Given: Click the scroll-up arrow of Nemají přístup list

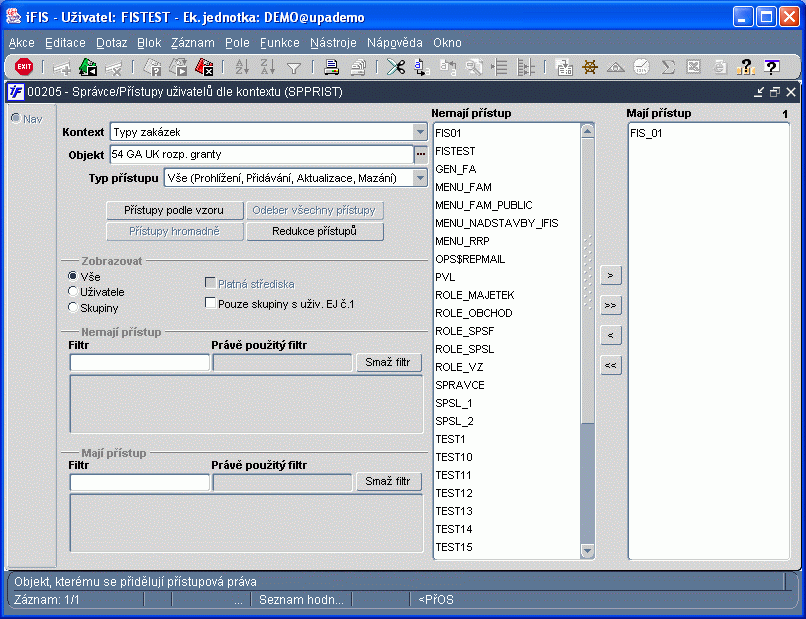Looking at the screenshot, I should pyautogui.click(x=587, y=131).
